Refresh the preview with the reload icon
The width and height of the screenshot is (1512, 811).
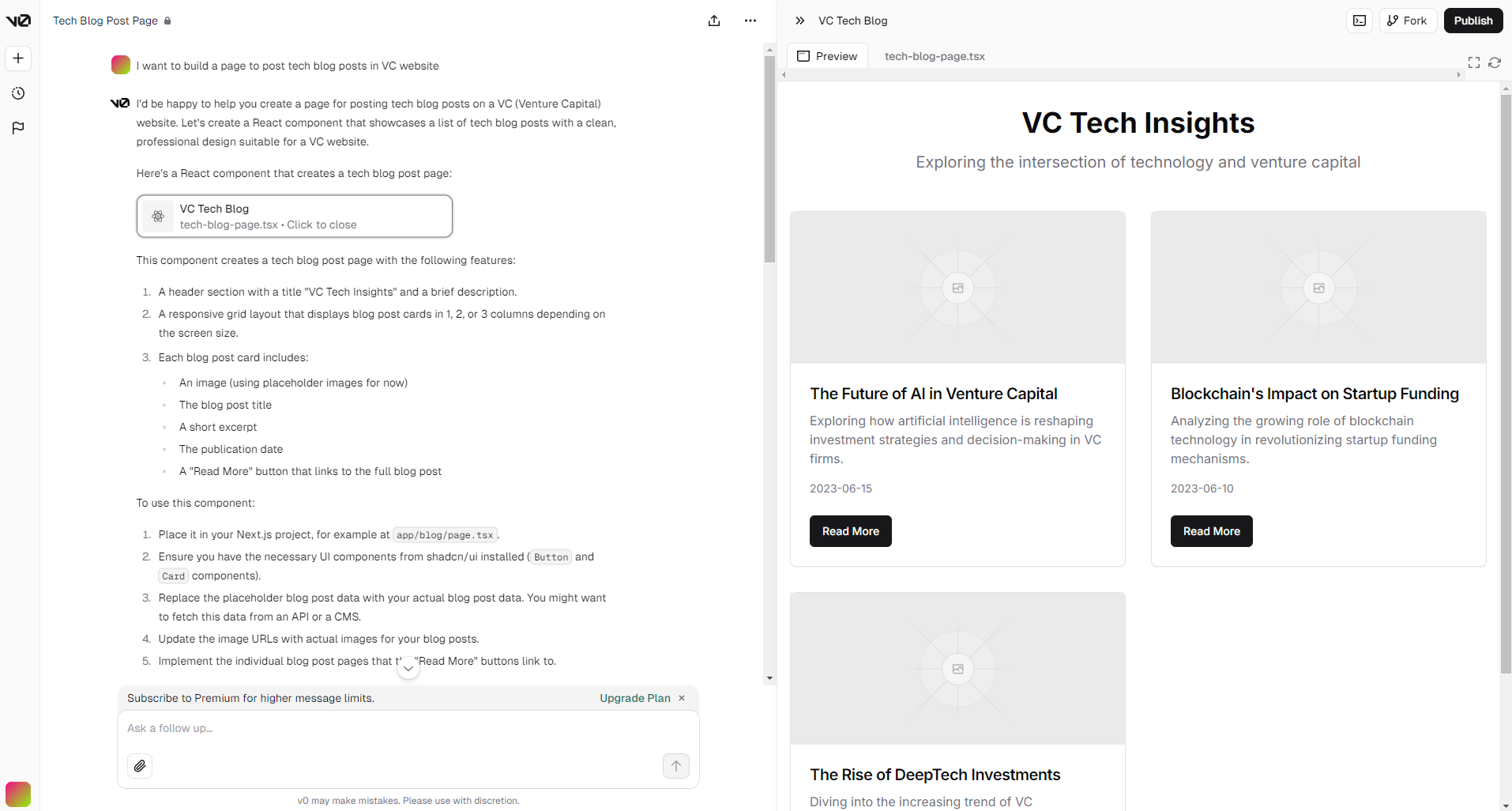[x=1494, y=62]
